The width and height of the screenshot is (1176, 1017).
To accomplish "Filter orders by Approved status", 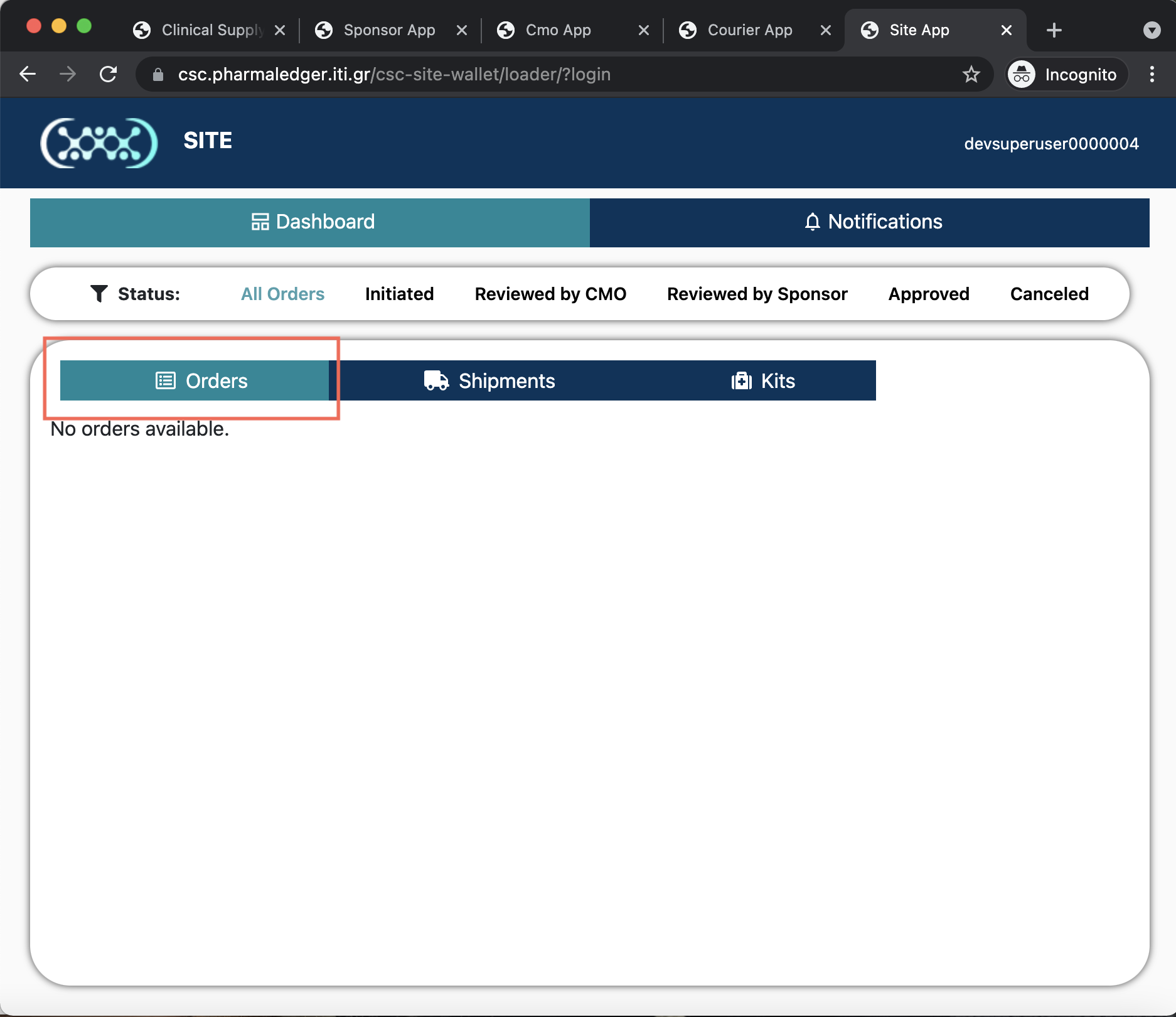I will click(x=929, y=294).
